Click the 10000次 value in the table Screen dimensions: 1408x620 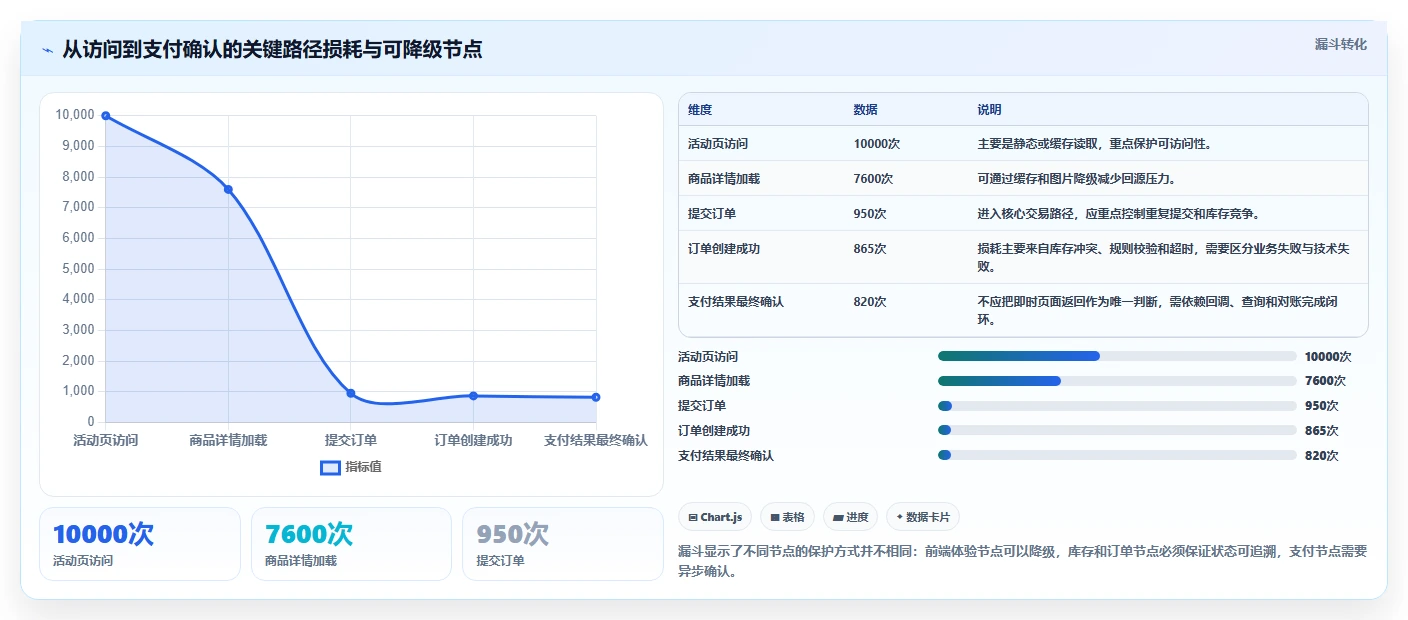(x=877, y=144)
